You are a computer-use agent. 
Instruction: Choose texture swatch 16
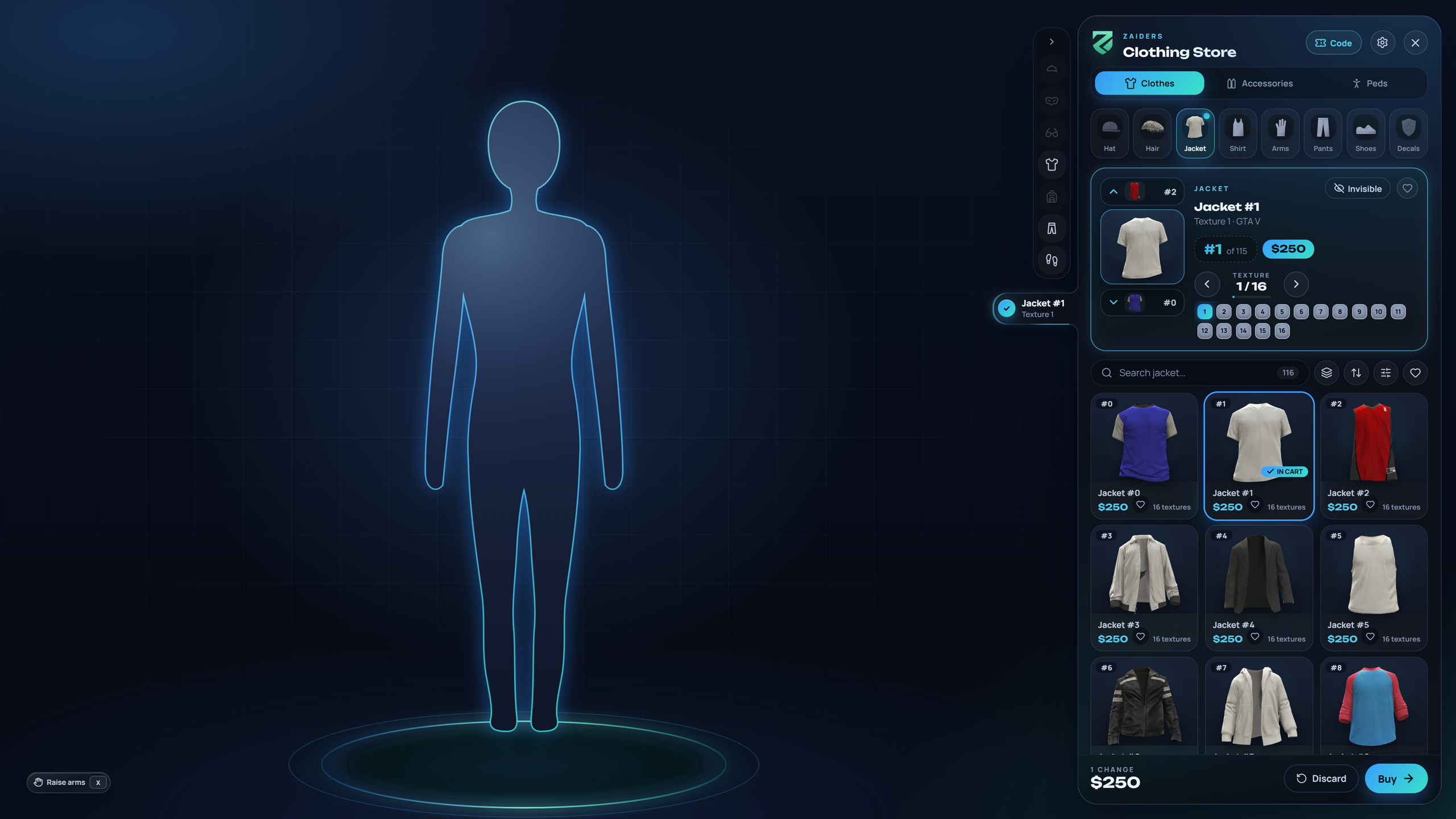click(1282, 331)
